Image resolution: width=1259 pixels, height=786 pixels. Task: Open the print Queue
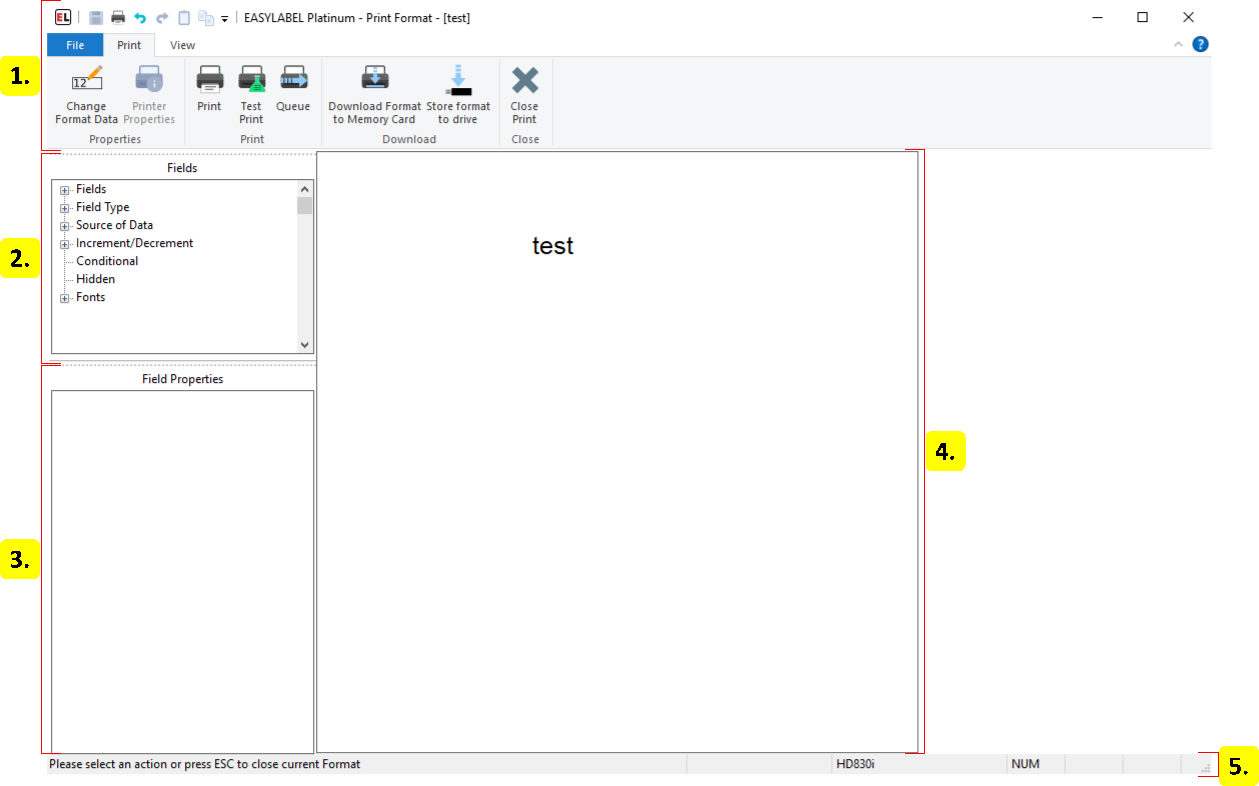(293, 80)
